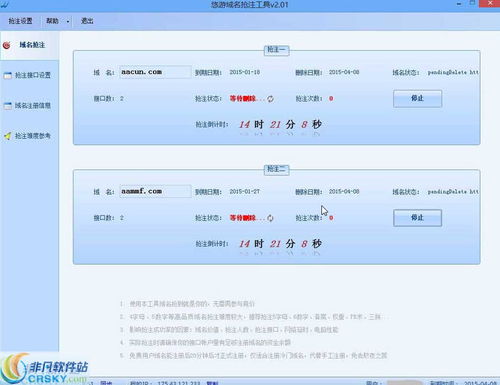Click the 退出 menu item
Image resolution: width=500 pixels, height=385 pixels.
tap(87, 21)
